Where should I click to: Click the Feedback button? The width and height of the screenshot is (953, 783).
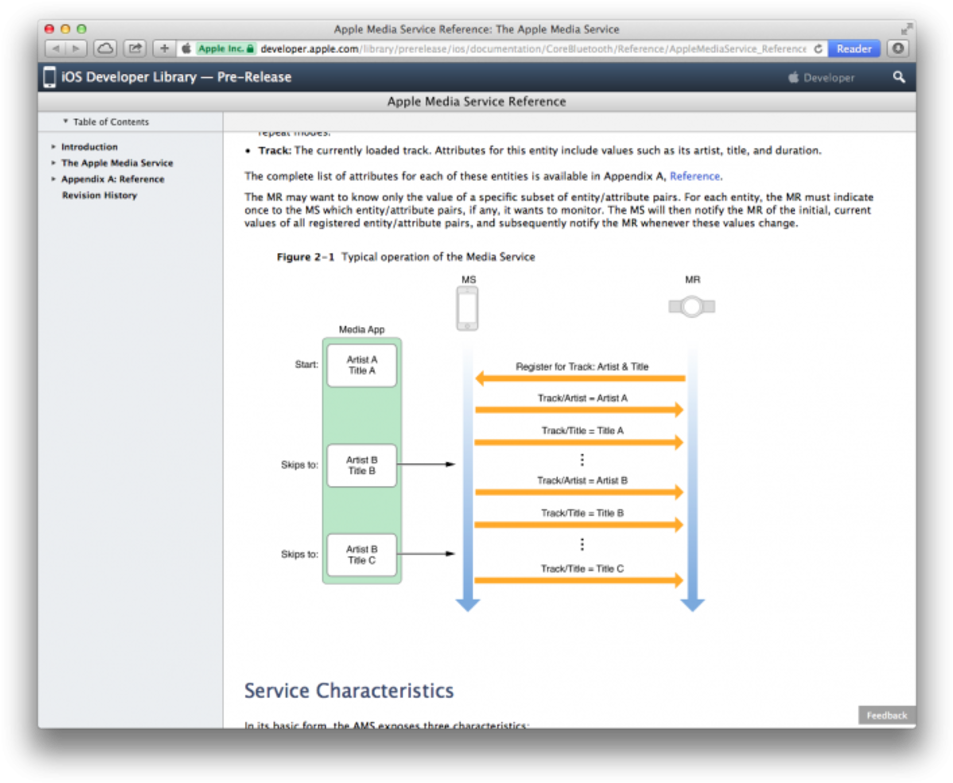pos(886,715)
